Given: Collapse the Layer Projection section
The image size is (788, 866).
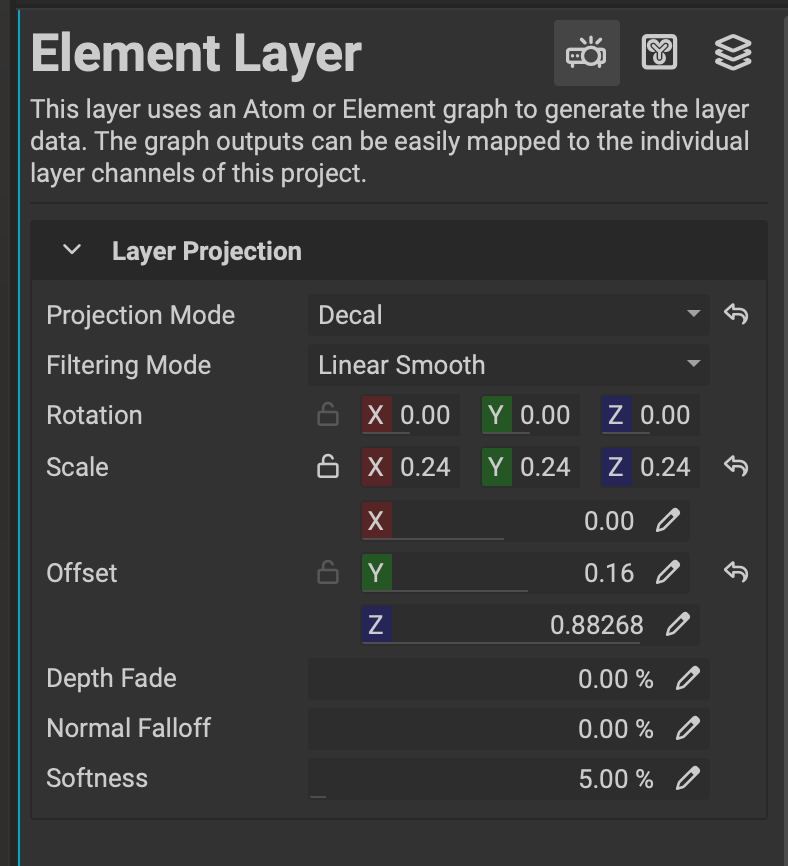Looking at the screenshot, I should (x=72, y=250).
